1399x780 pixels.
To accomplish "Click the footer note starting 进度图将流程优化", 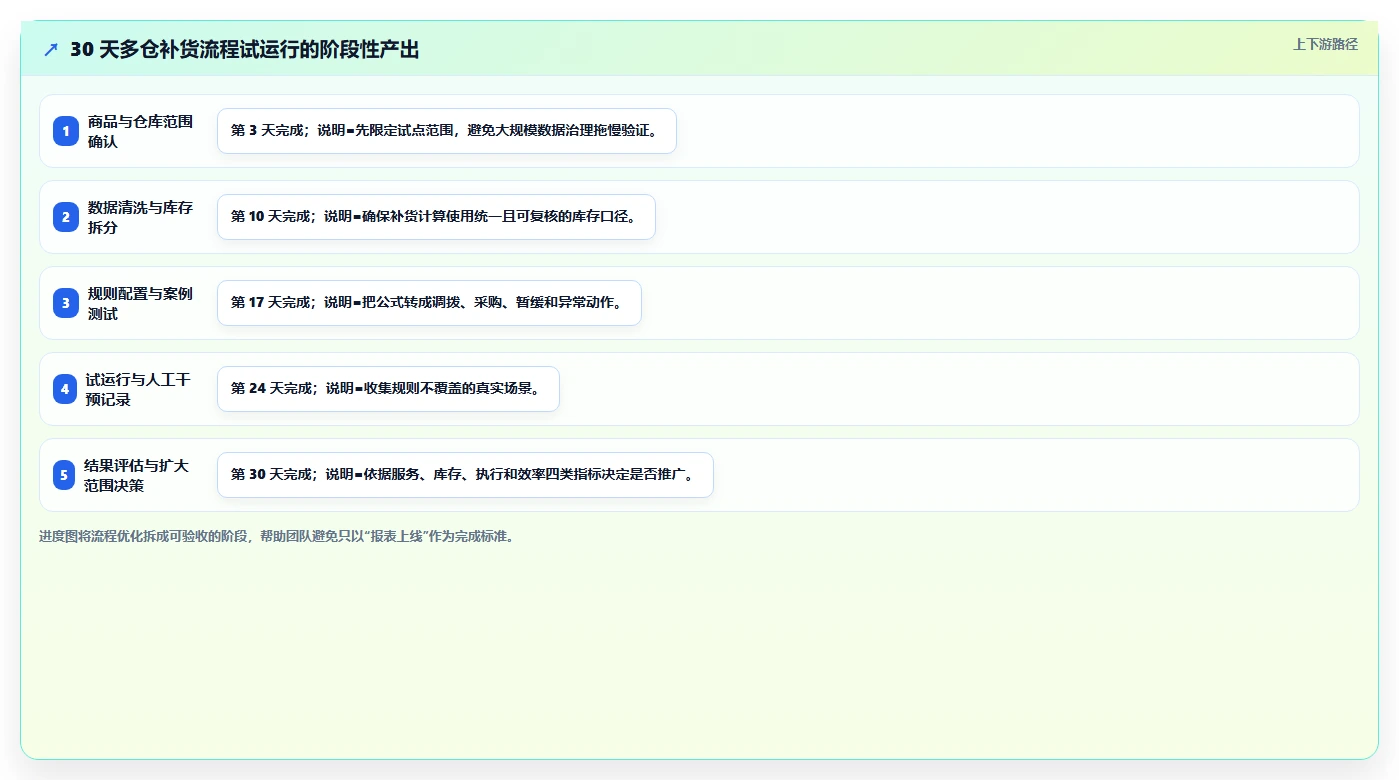I will (x=277, y=536).
